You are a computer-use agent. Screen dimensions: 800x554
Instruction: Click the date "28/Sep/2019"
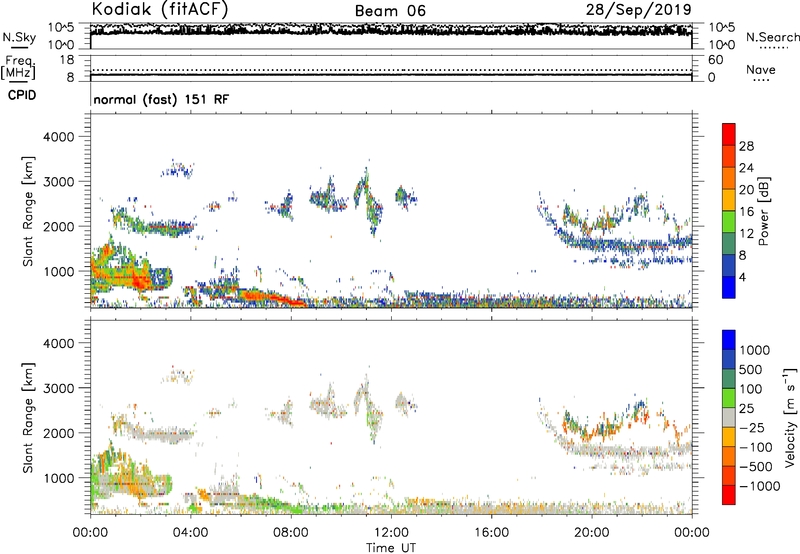[x=638, y=9]
